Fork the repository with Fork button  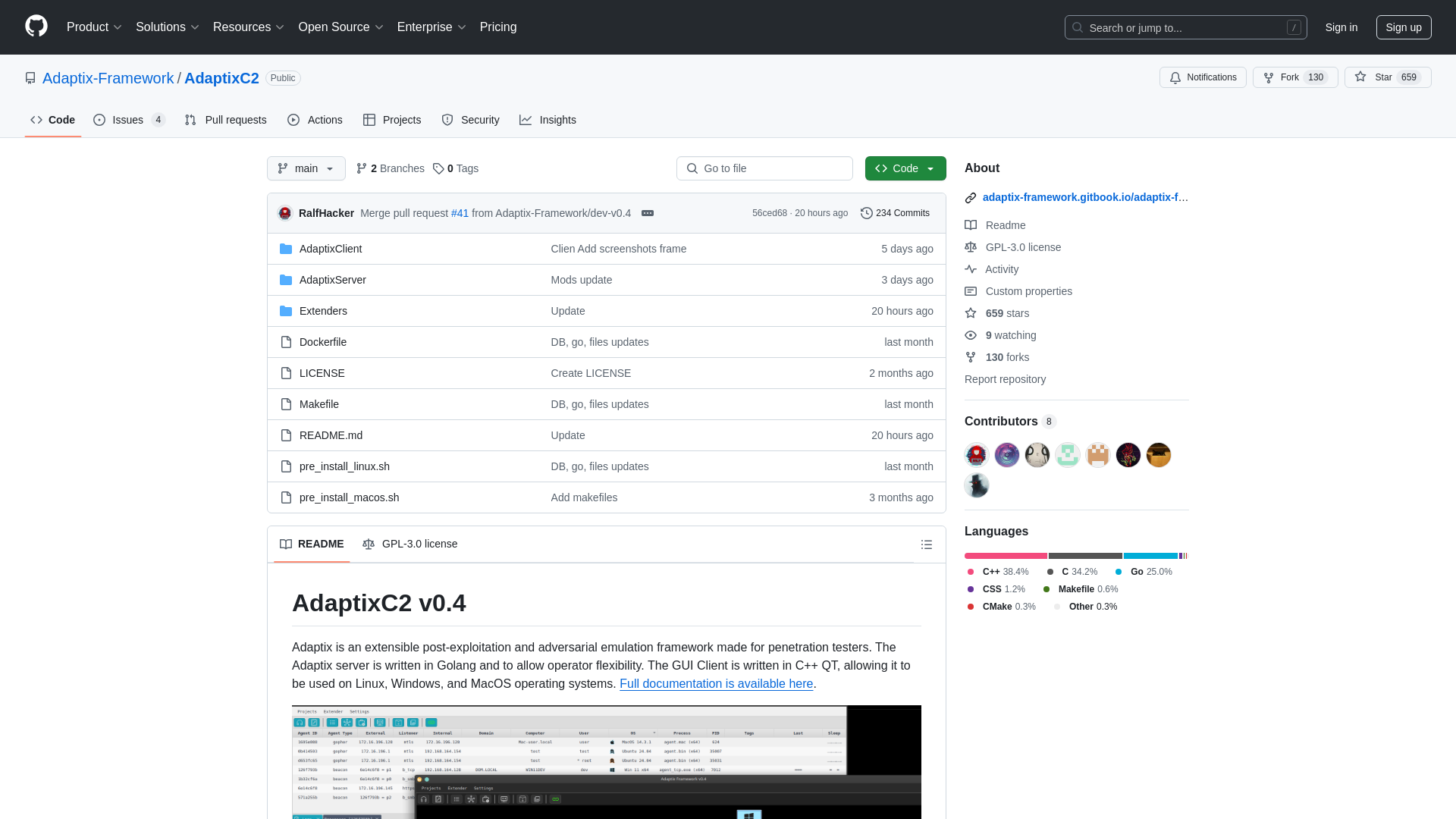click(x=1295, y=77)
